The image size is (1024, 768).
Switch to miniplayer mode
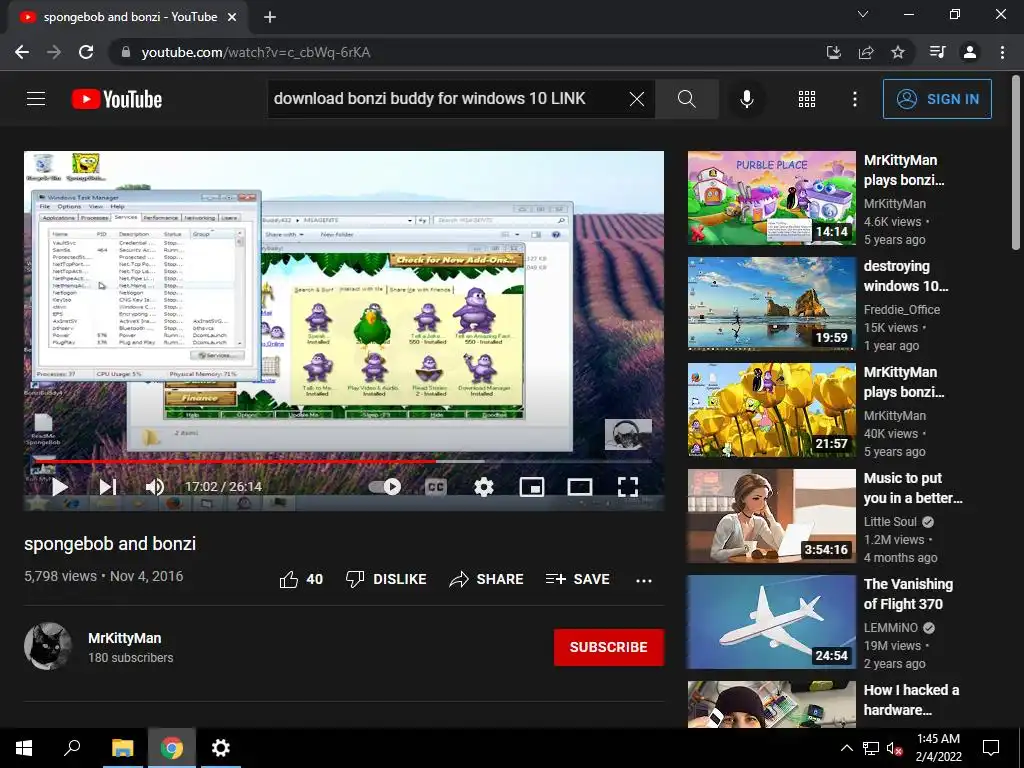[x=532, y=487]
